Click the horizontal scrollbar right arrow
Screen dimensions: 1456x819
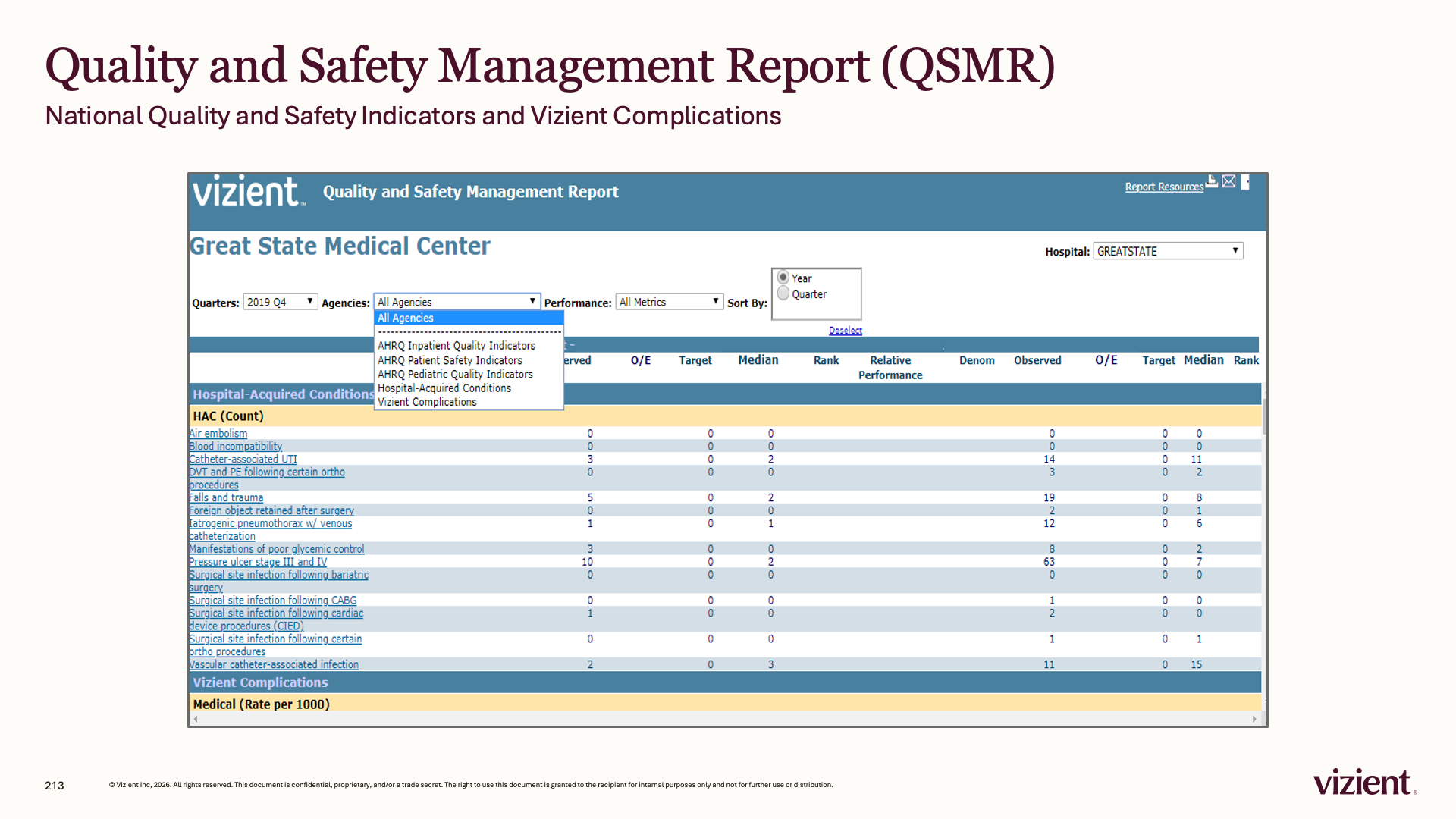pos(1254,719)
